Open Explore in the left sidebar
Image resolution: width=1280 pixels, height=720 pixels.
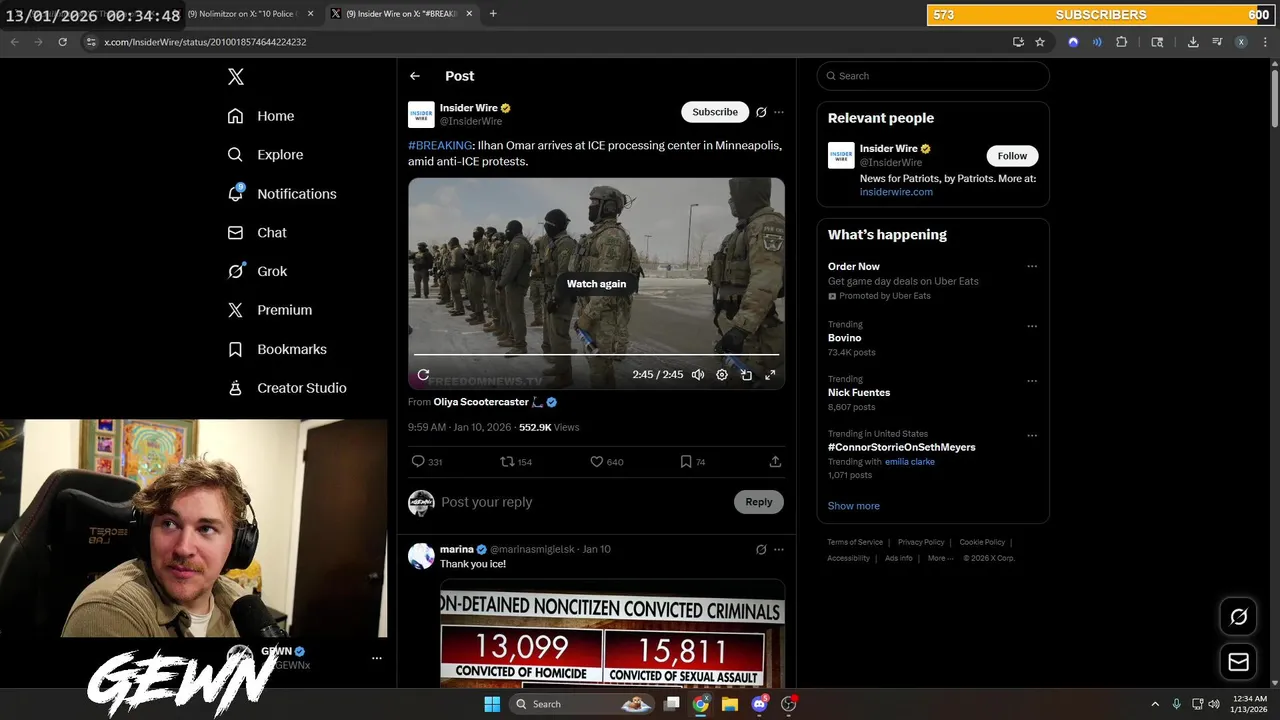click(x=265, y=155)
